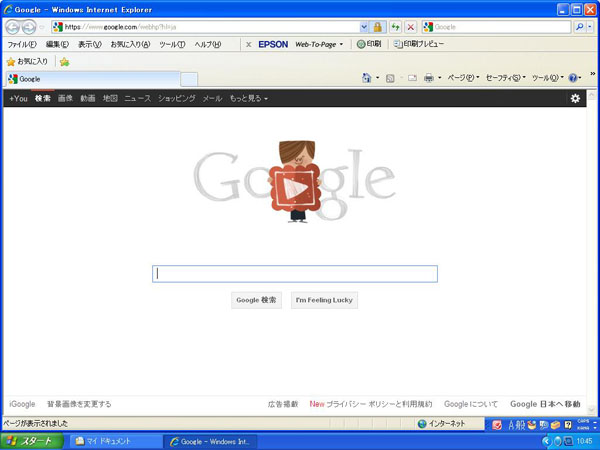The image size is (600, 450).
Task: Open the Google settings gear icon
Action: pyautogui.click(x=575, y=98)
